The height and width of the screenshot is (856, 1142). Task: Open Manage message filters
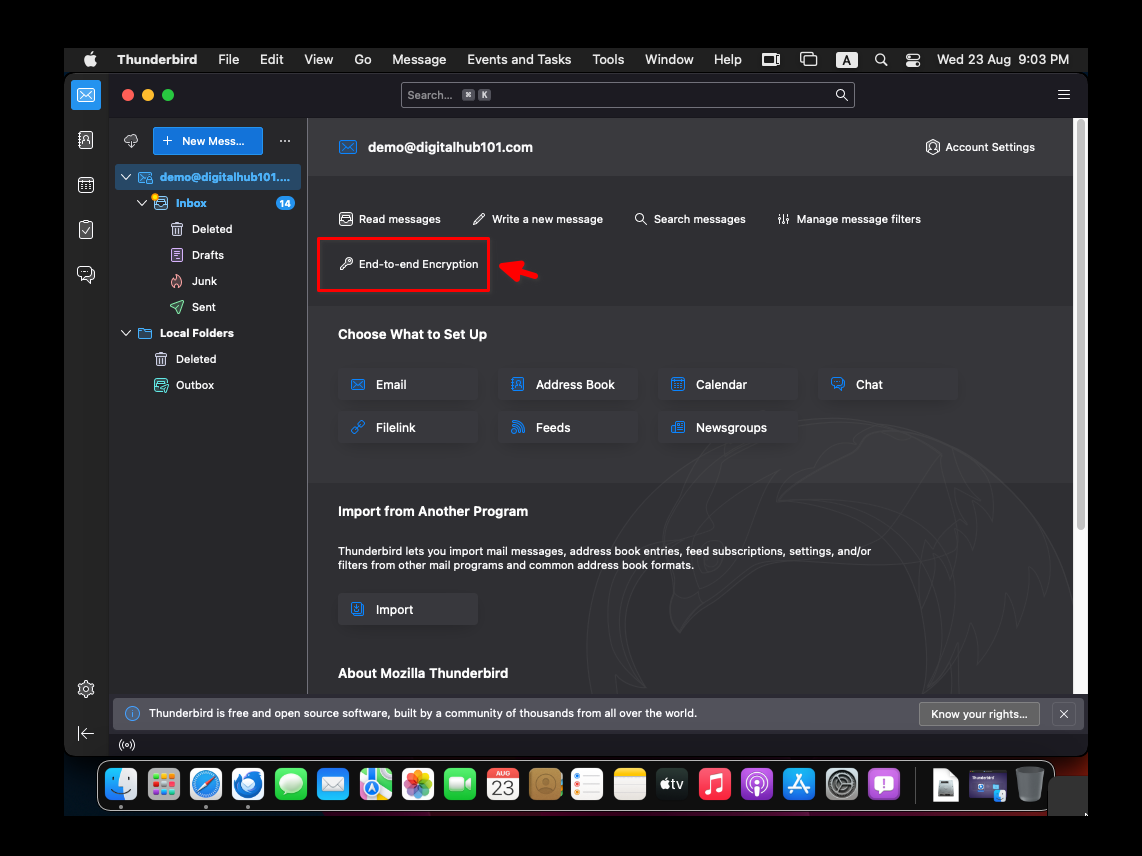pos(848,219)
